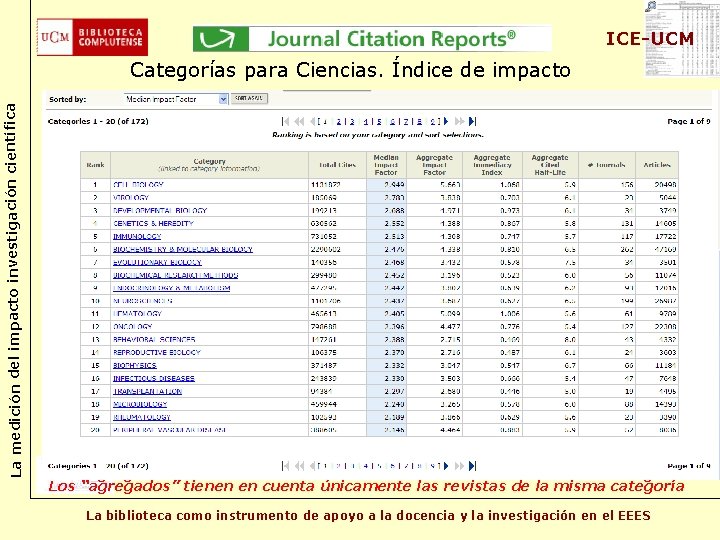Open the TRANSPLANTATION category

(x=147, y=391)
